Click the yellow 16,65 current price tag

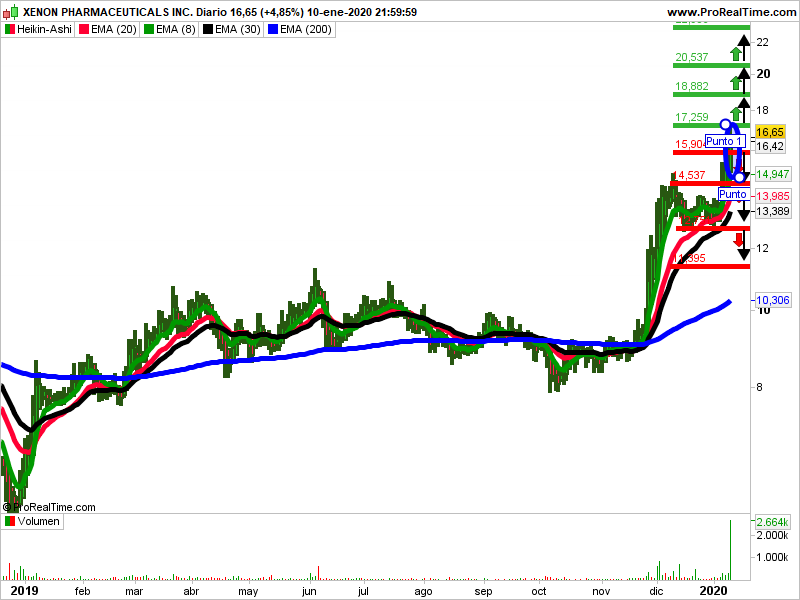click(770, 132)
